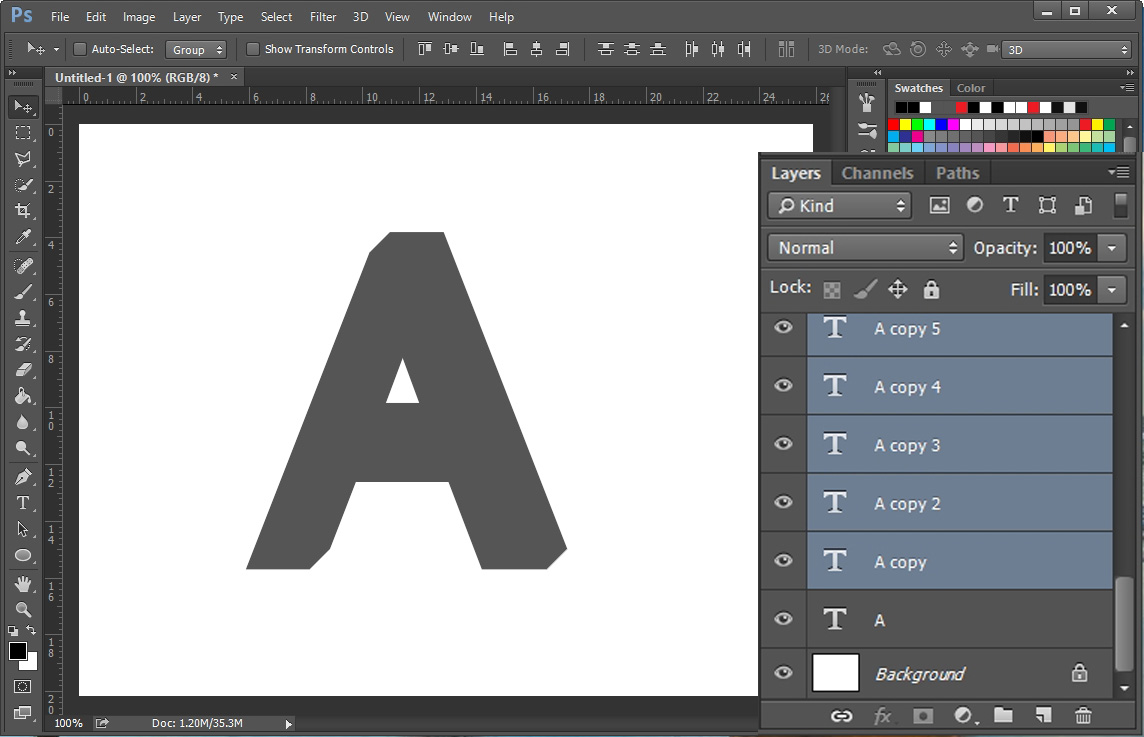This screenshot has height=737, width=1144.
Task: Select the Paint Bucket tool
Action: (x=23, y=396)
